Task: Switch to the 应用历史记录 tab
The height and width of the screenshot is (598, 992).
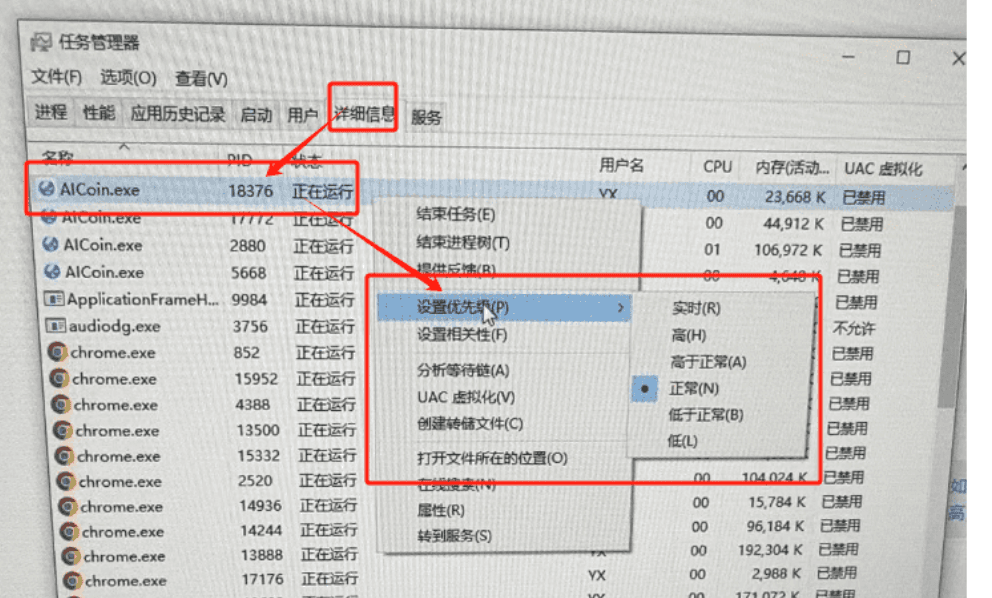Action: 178,115
